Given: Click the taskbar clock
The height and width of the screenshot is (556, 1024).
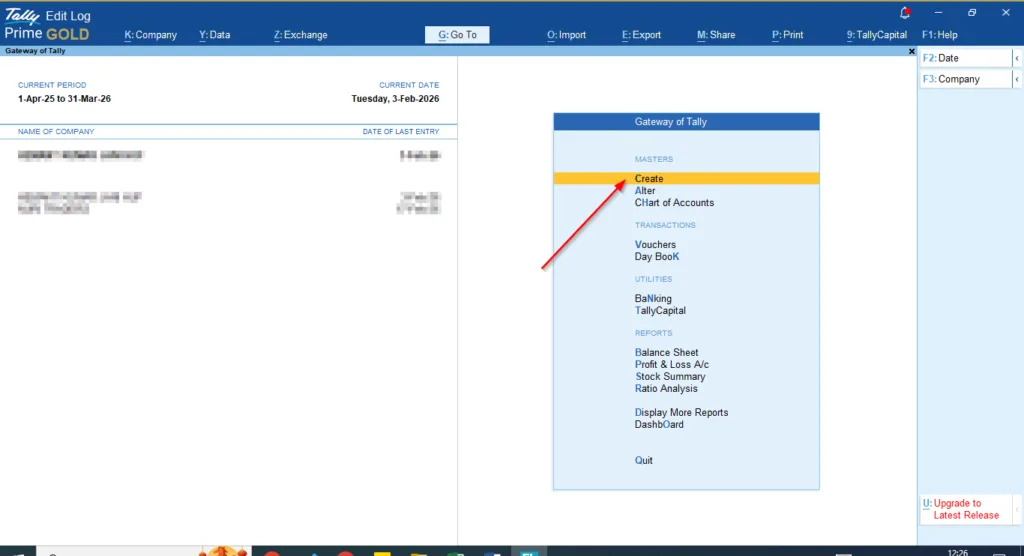Looking at the screenshot, I should pyautogui.click(x=957, y=552).
